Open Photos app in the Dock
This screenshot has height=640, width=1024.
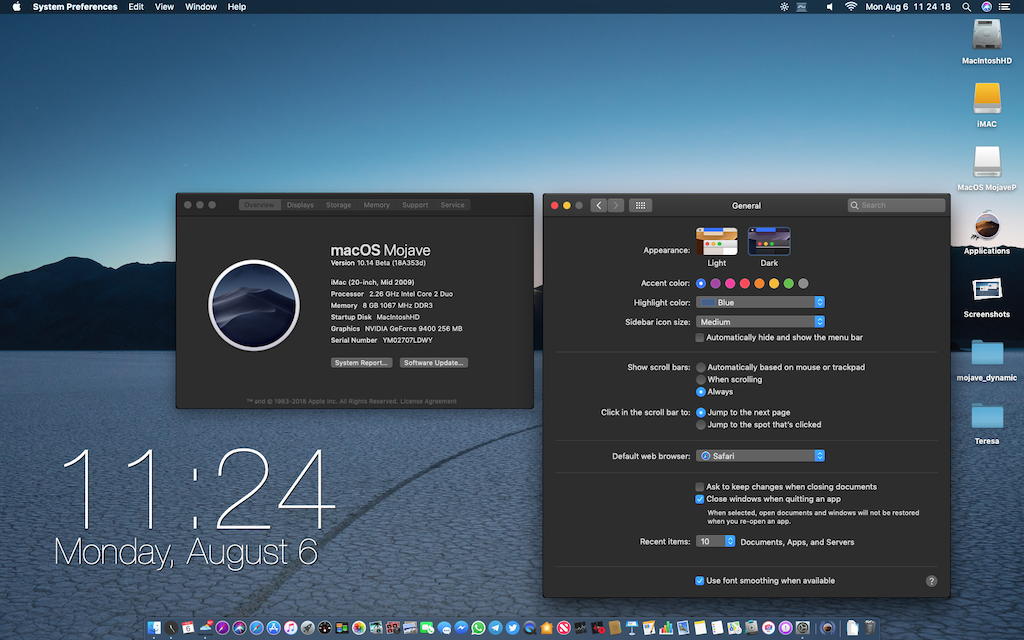pos(359,628)
